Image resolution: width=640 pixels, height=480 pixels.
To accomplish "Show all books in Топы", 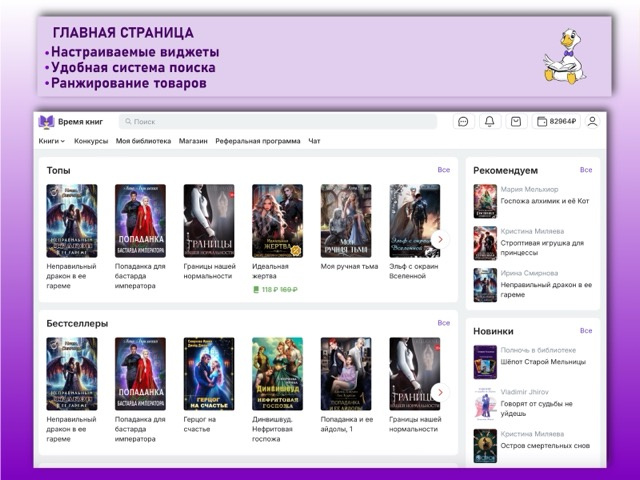I will (444, 170).
